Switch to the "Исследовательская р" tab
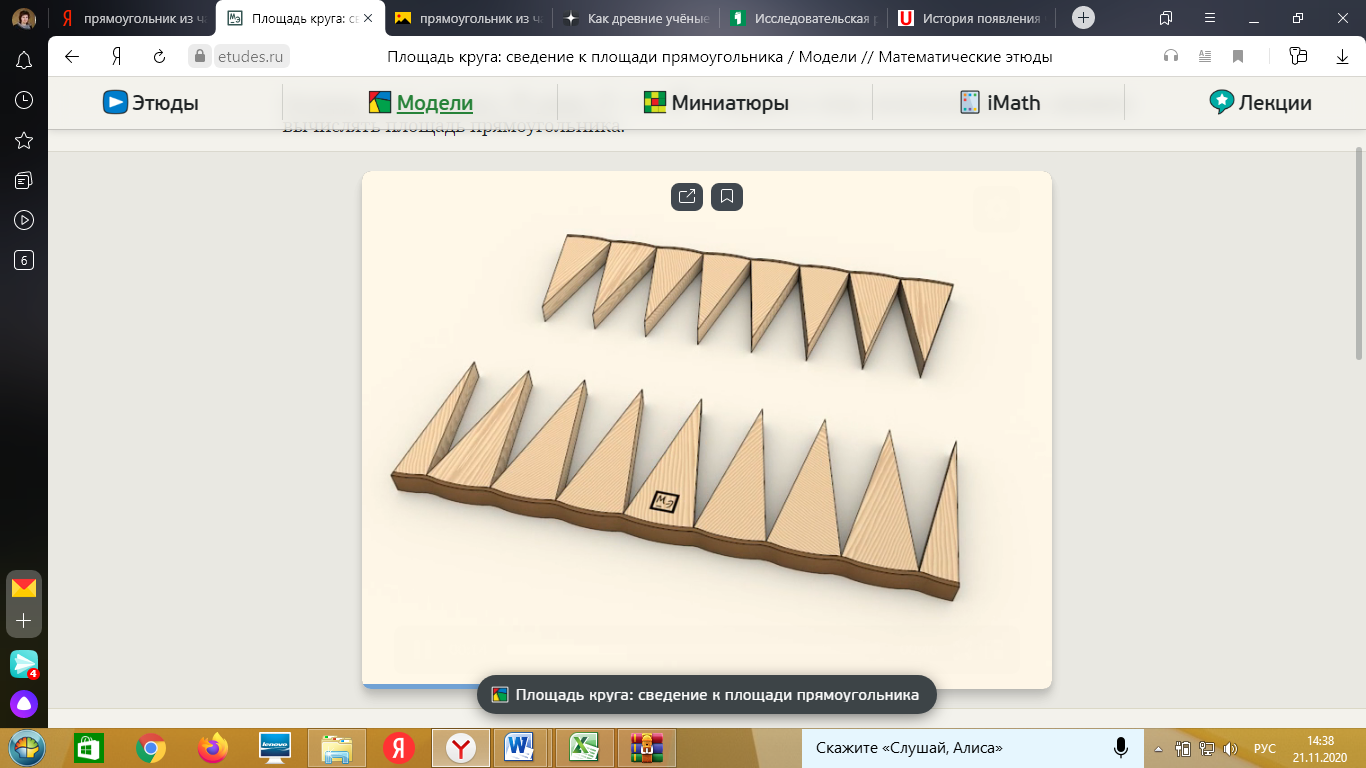 pyautogui.click(x=804, y=18)
